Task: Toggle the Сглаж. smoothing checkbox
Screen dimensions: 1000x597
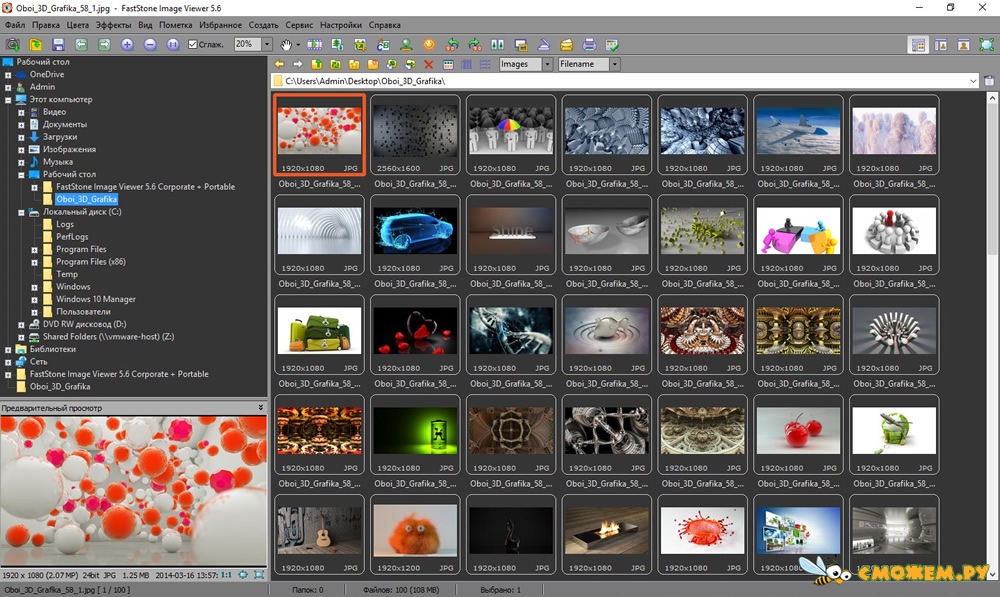Action: click(193, 45)
